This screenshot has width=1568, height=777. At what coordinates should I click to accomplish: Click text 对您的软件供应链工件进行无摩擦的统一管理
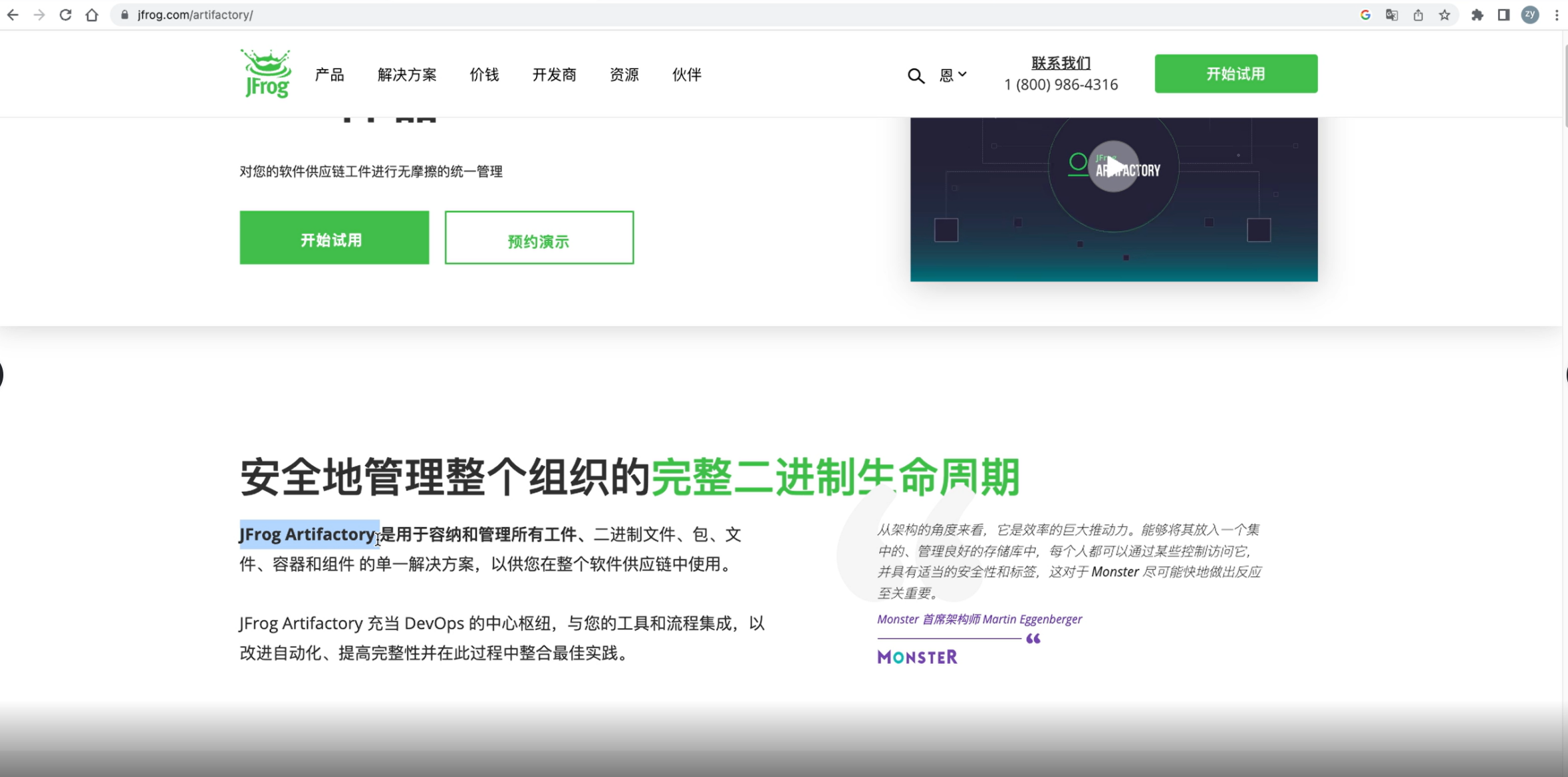point(371,172)
